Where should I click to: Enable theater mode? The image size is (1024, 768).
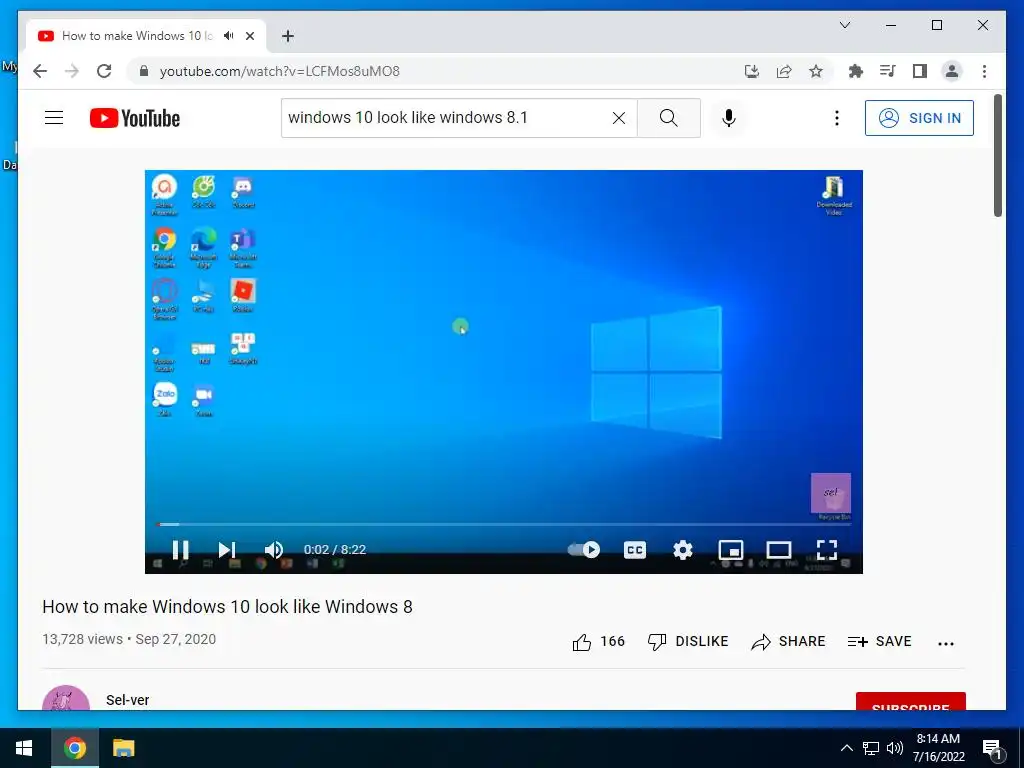pos(778,550)
